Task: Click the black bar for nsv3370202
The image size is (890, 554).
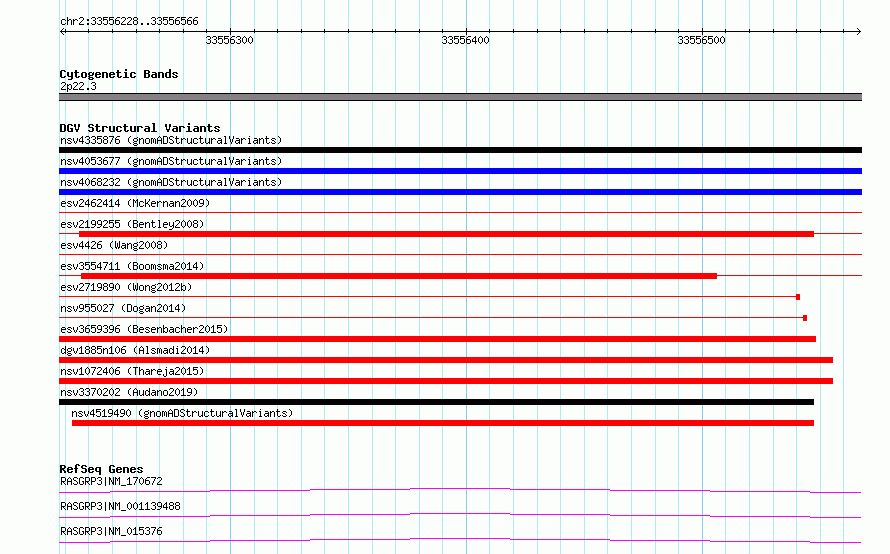Action: tap(436, 402)
